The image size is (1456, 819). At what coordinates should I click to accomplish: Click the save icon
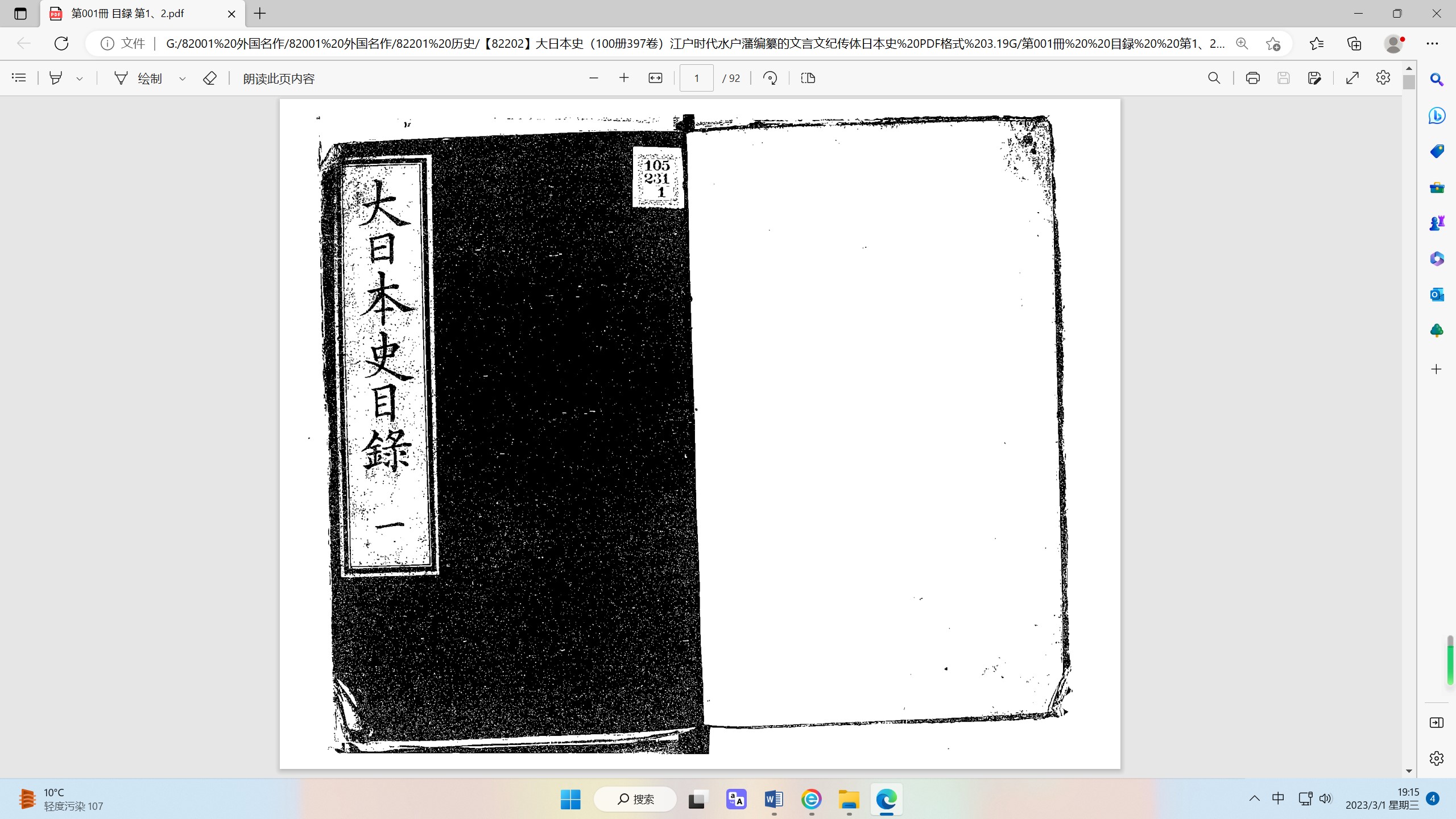1283,78
